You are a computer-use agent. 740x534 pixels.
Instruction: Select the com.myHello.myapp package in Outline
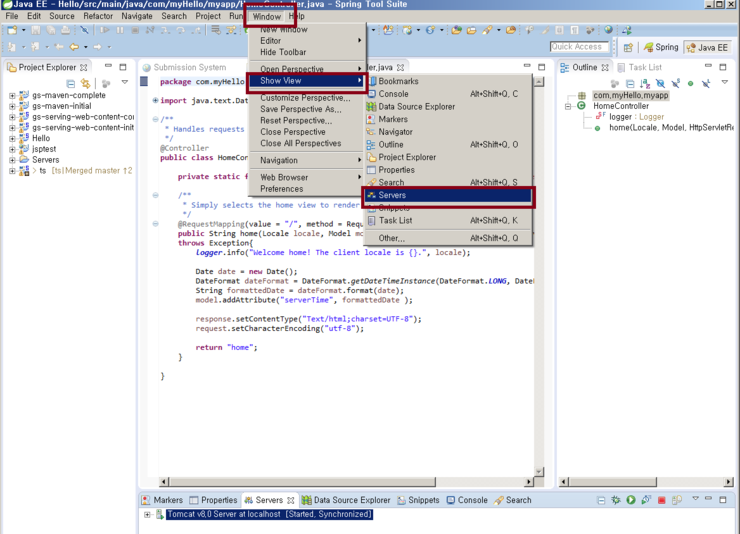[x=631, y=95]
